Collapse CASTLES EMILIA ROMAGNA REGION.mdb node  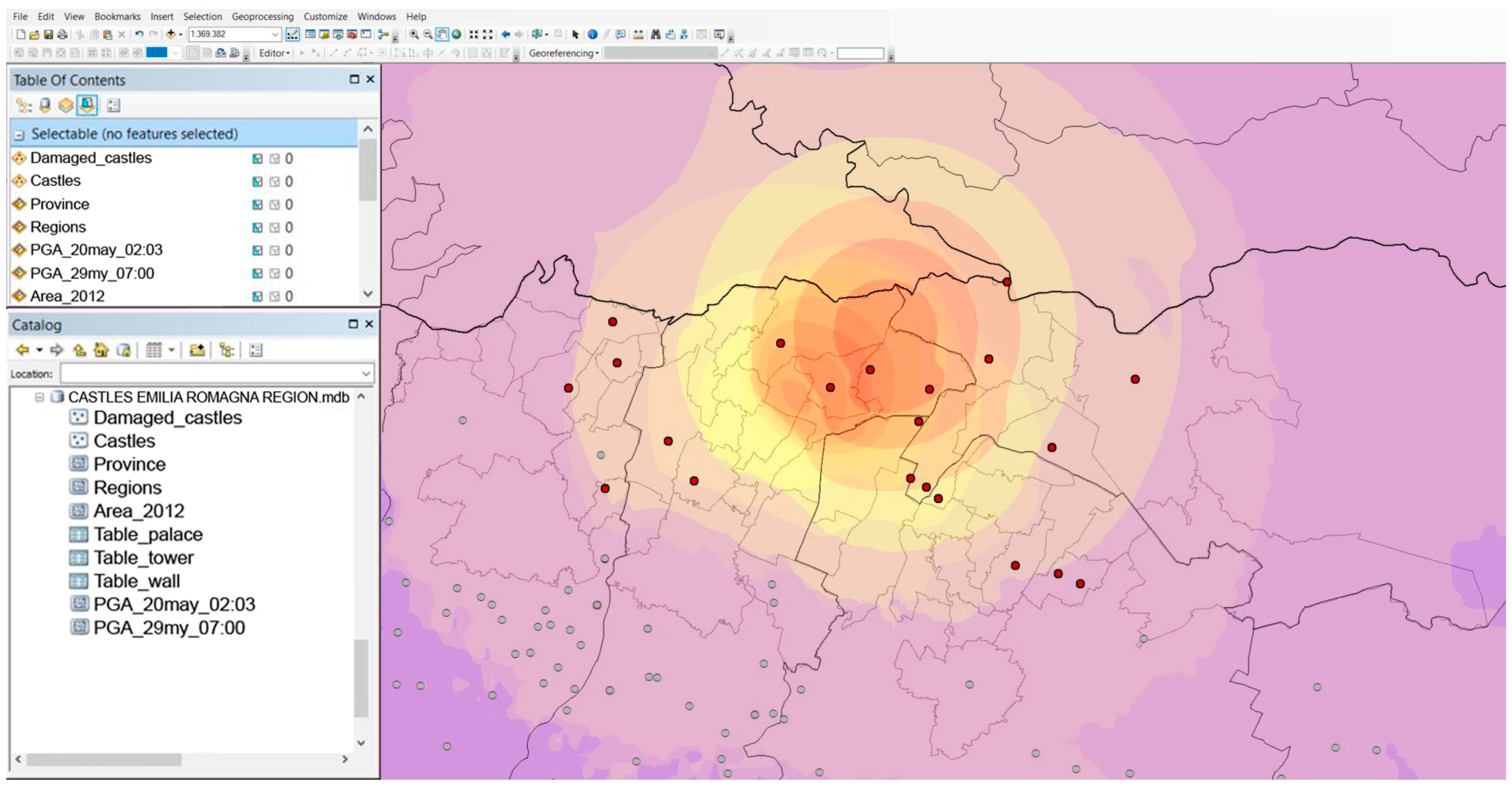(39, 397)
